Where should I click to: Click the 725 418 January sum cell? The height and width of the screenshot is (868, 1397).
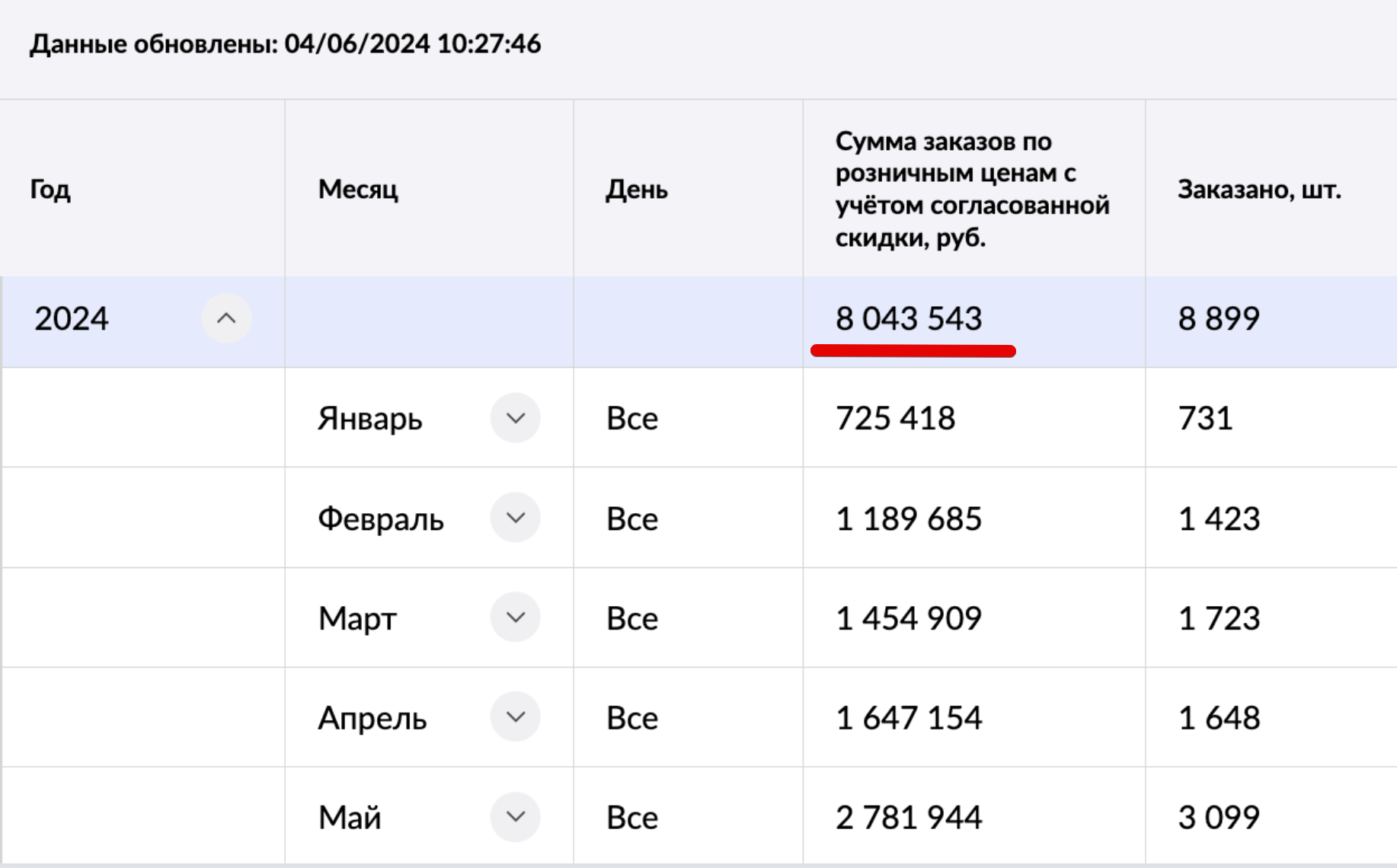[x=895, y=418]
